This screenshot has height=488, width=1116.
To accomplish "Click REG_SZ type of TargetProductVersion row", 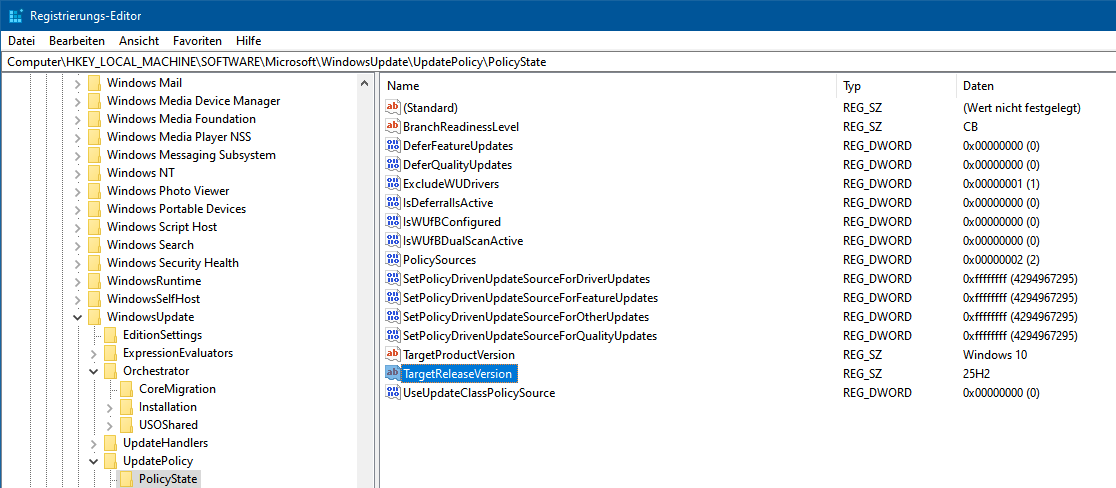I will (x=863, y=354).
